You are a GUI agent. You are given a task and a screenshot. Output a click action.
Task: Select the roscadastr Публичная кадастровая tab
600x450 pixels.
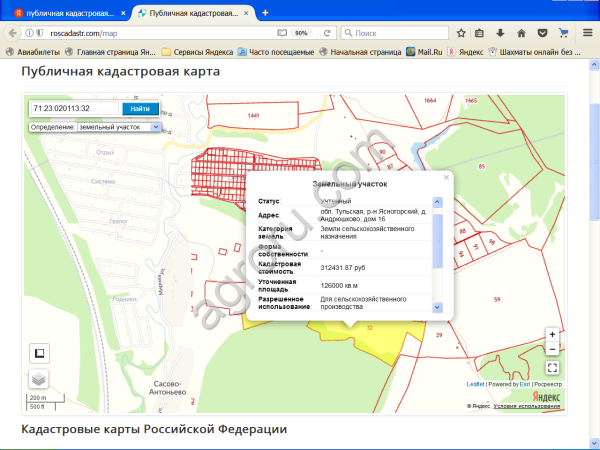[x=193, y=13]
